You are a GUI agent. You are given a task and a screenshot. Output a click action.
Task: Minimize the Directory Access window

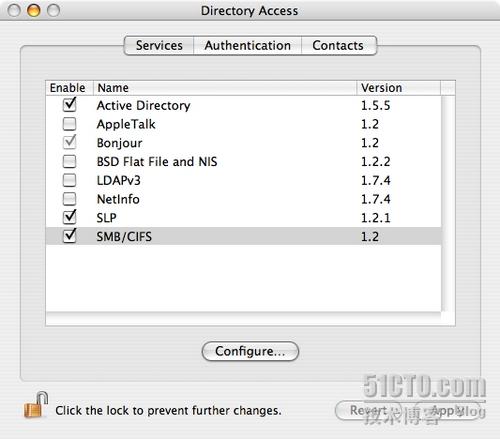point(33,10)
